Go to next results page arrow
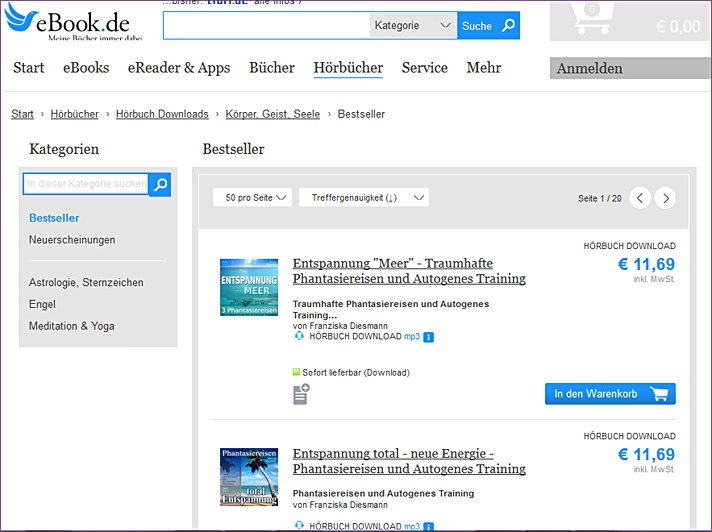 (x=665, y=198)
